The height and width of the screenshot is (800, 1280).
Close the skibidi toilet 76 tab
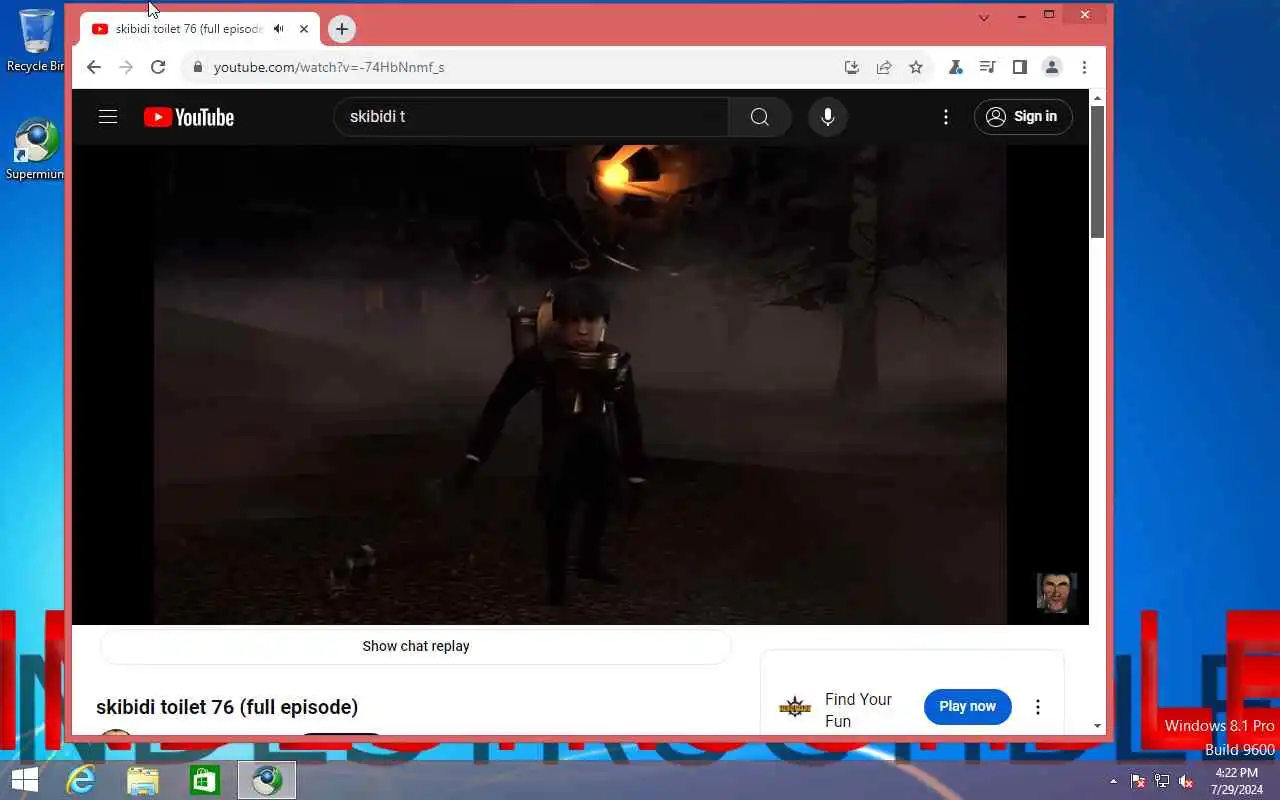click(304, 29)
